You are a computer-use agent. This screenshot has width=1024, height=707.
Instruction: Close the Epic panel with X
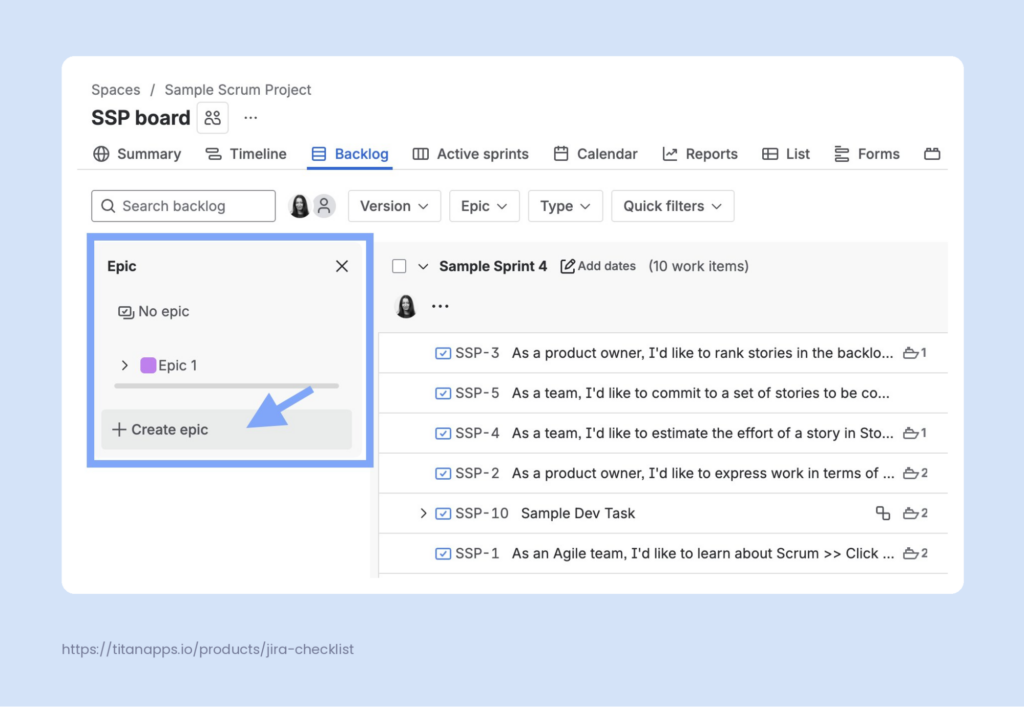tap(342, 266)
